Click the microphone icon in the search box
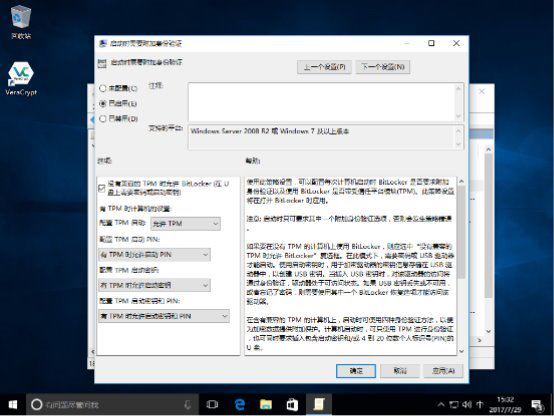 click(188, 404)
